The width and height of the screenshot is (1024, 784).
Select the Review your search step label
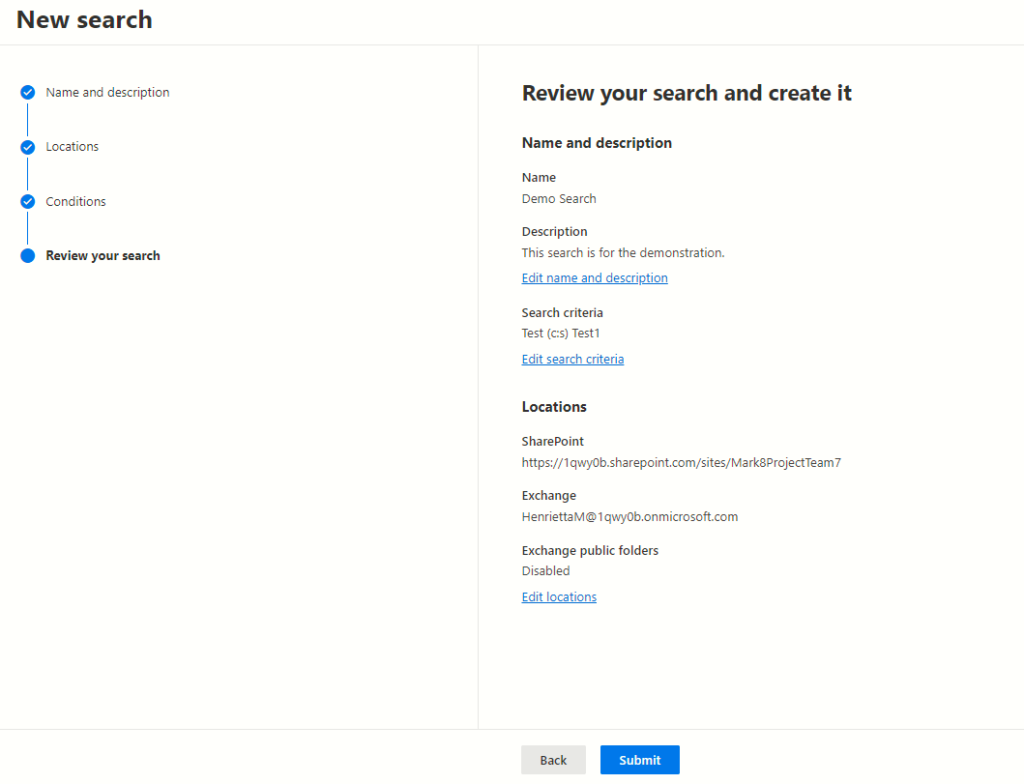click(103, 255)
